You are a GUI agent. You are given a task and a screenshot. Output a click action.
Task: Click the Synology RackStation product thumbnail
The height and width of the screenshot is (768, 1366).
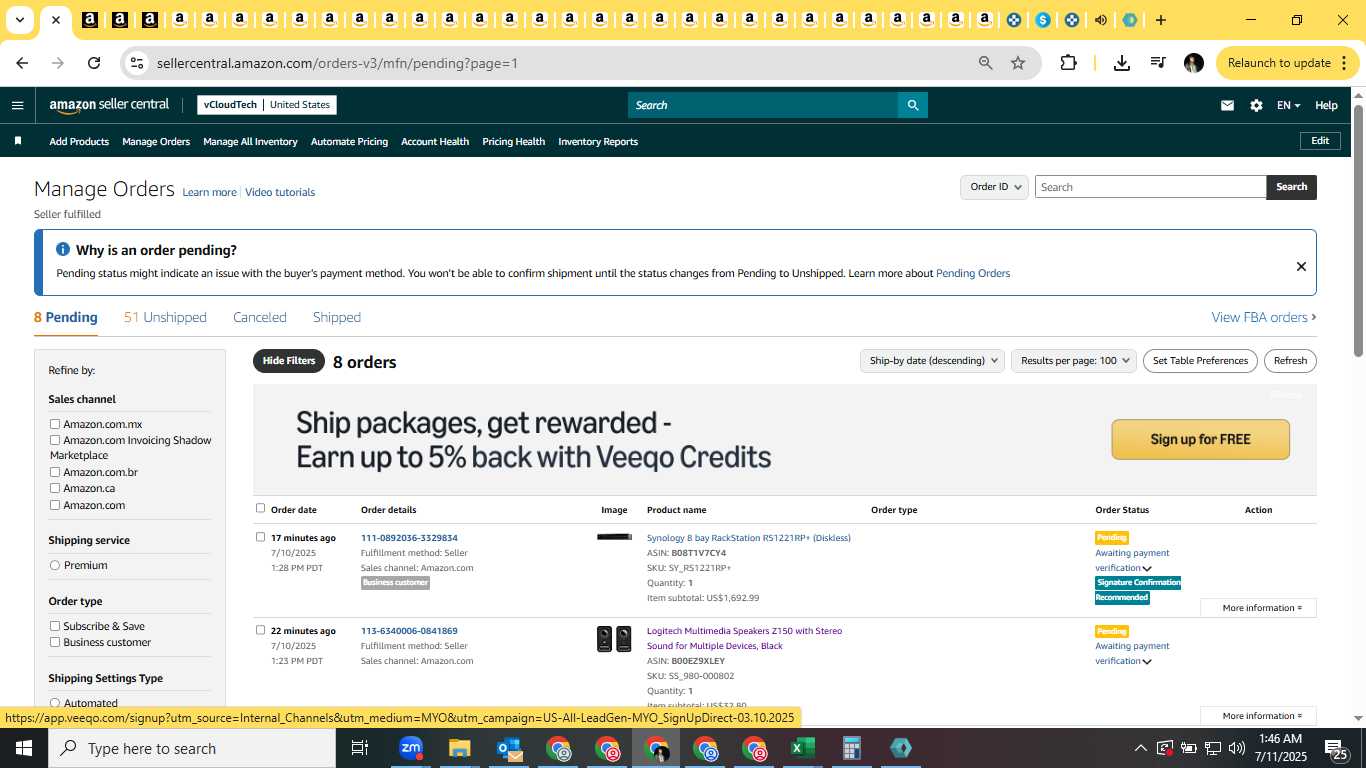click(x=614, y=537)
